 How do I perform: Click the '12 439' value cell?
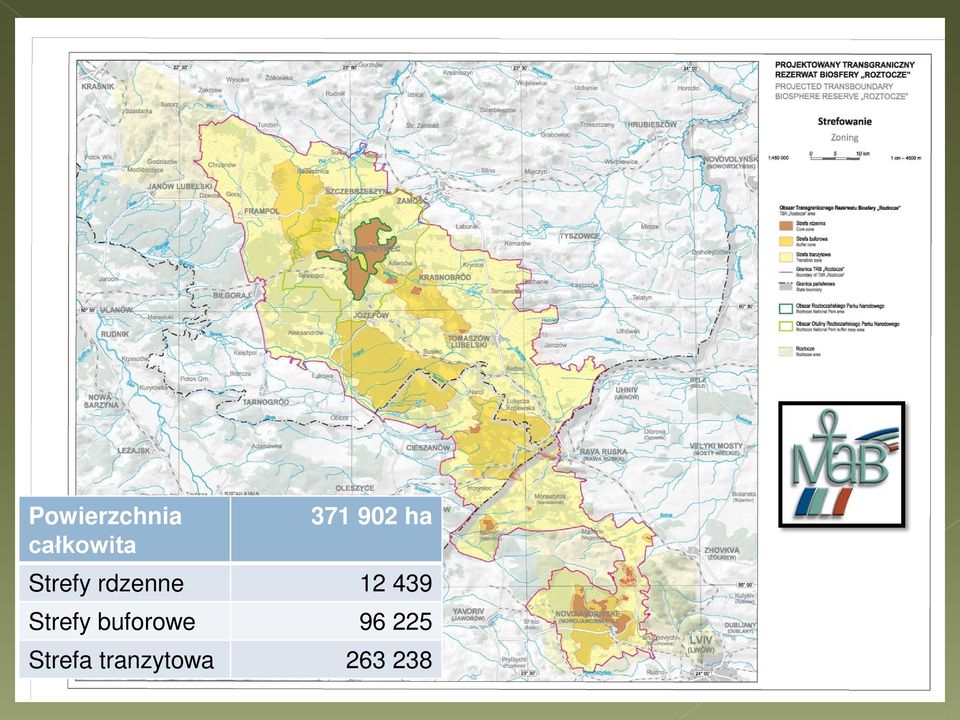(336, 582)
